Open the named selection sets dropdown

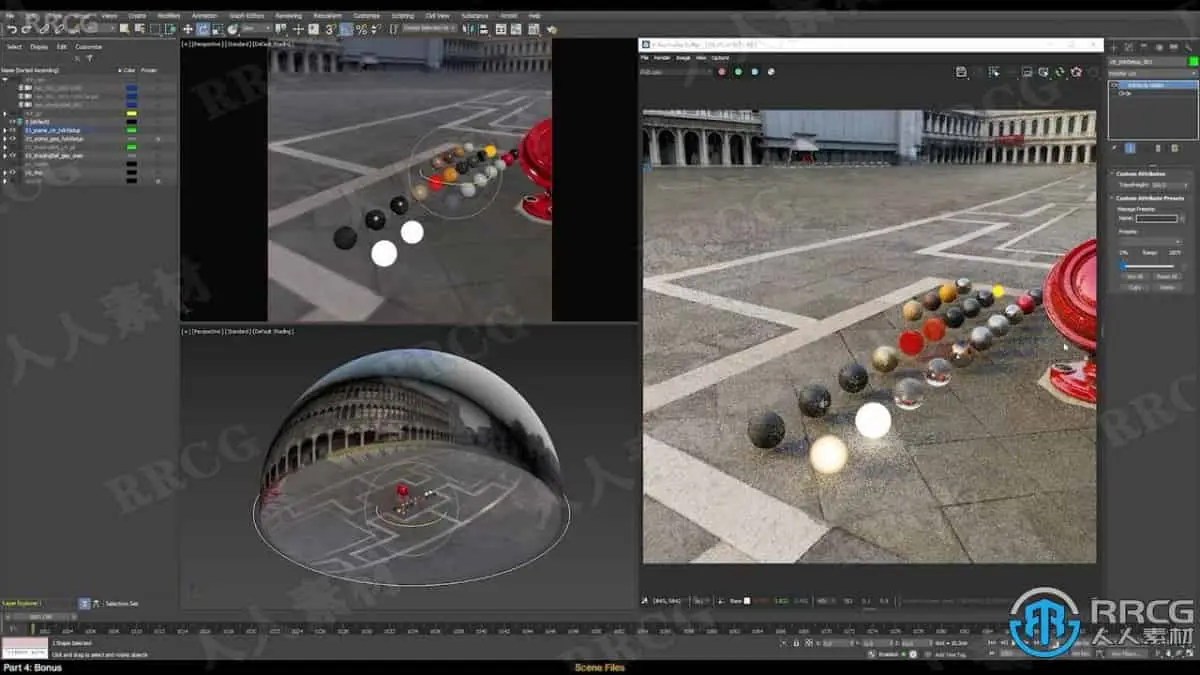pos(429,29)
